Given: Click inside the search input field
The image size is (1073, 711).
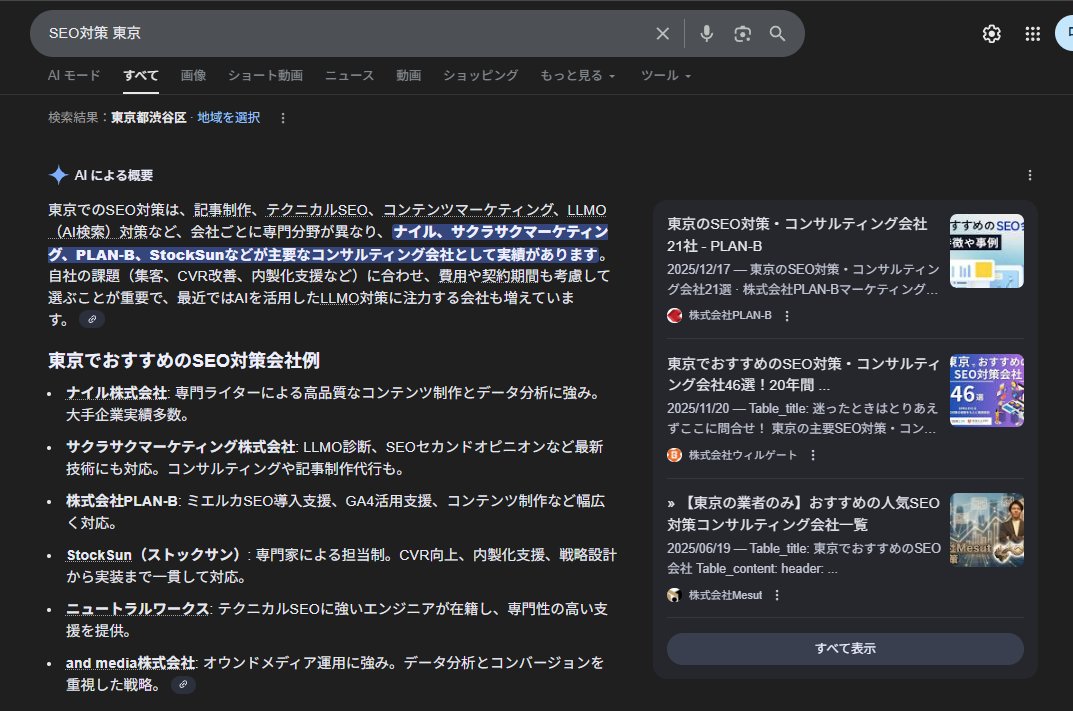Looking at the screenshot, I should pyautogui.click(x=300, y=33).
